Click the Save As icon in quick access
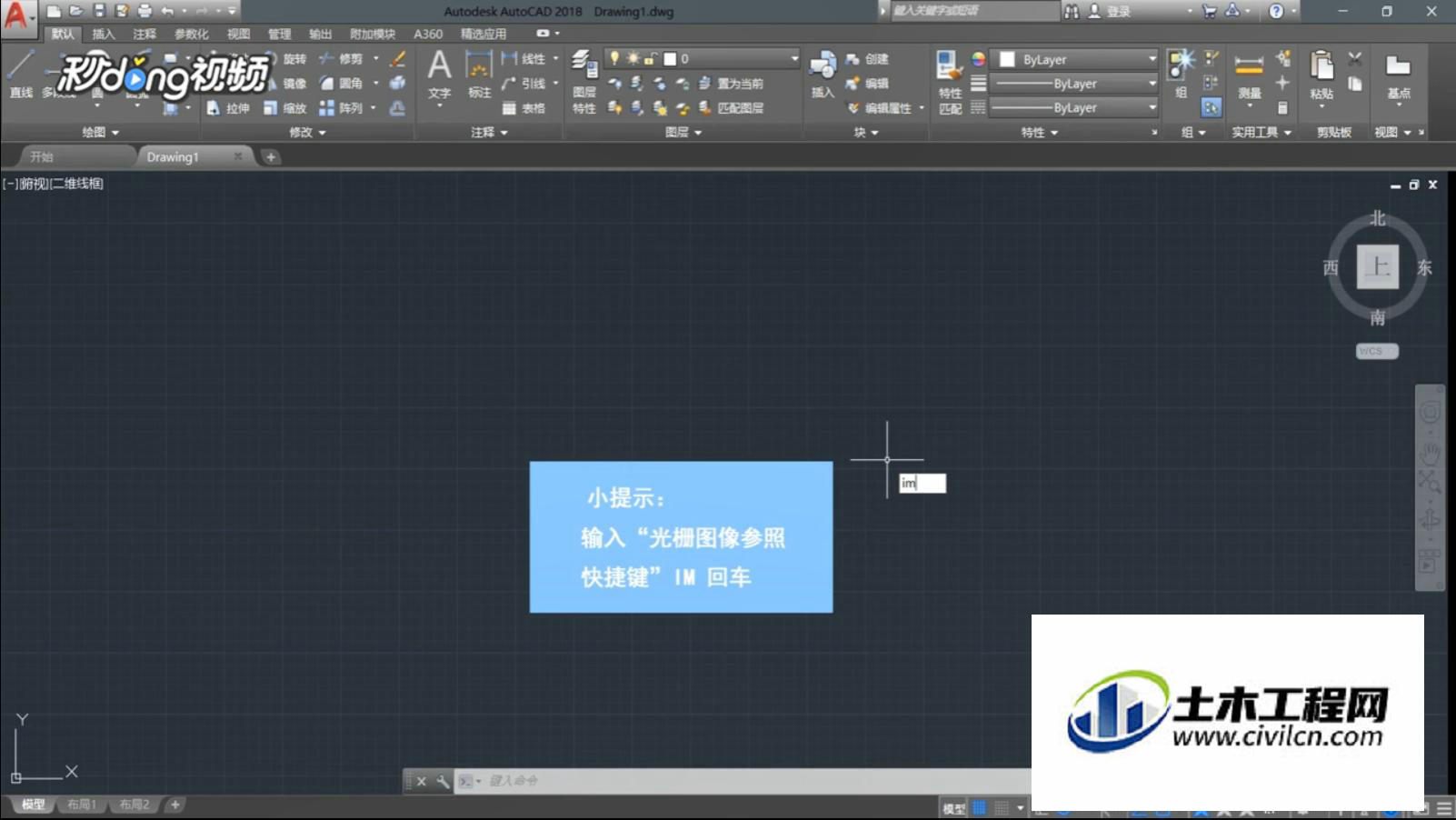 tap(122, 11)
